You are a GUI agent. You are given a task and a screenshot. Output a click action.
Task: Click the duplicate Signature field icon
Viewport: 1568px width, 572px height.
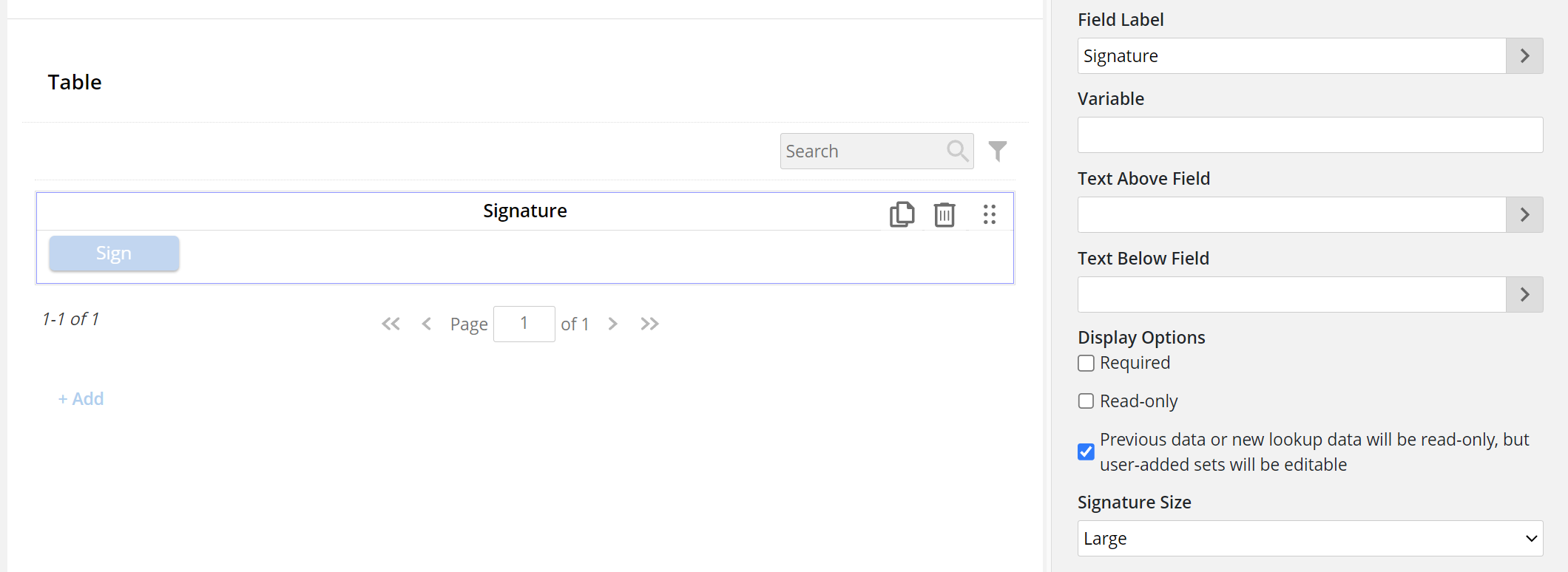pos(902,214)
